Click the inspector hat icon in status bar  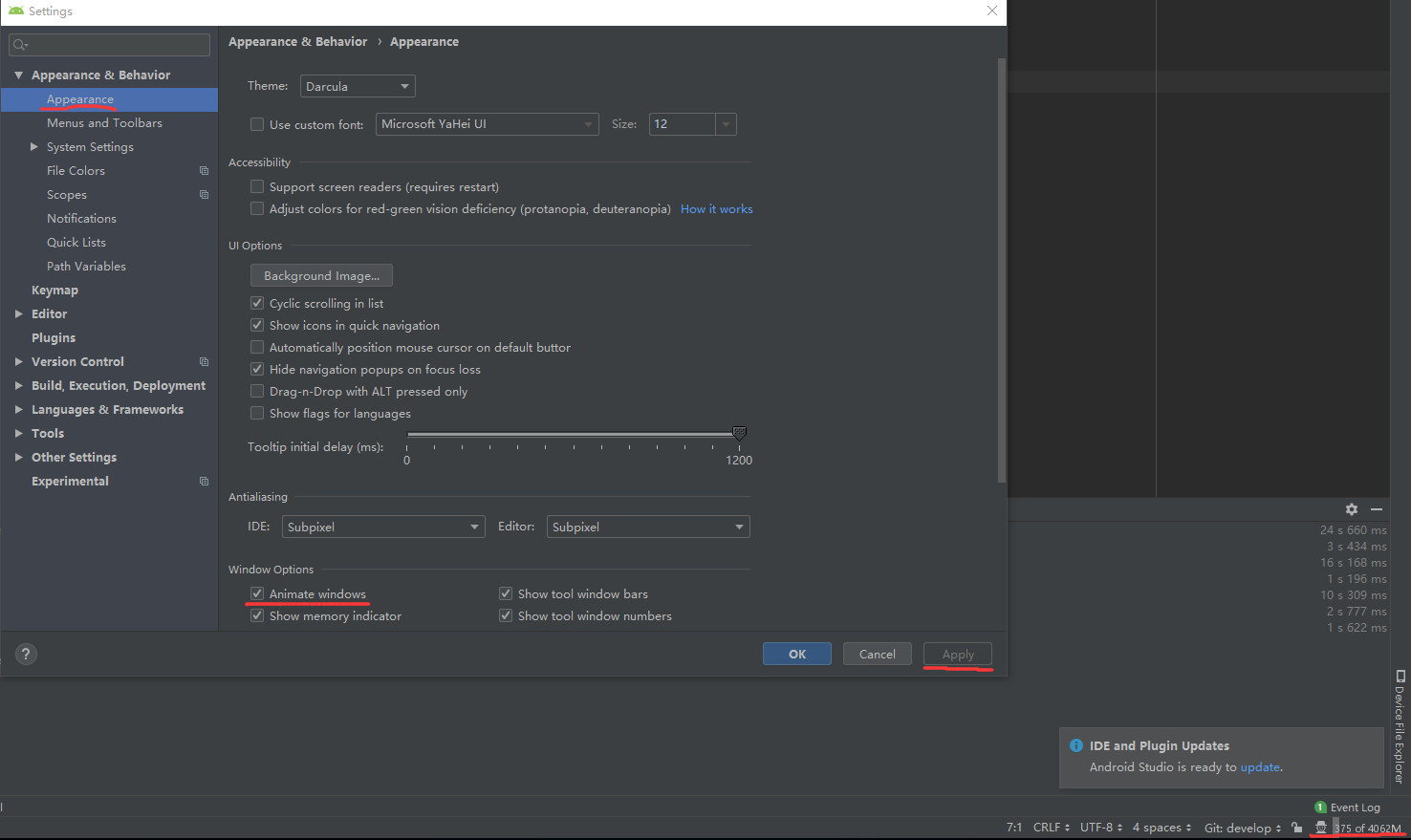(x=1321, y=828)
